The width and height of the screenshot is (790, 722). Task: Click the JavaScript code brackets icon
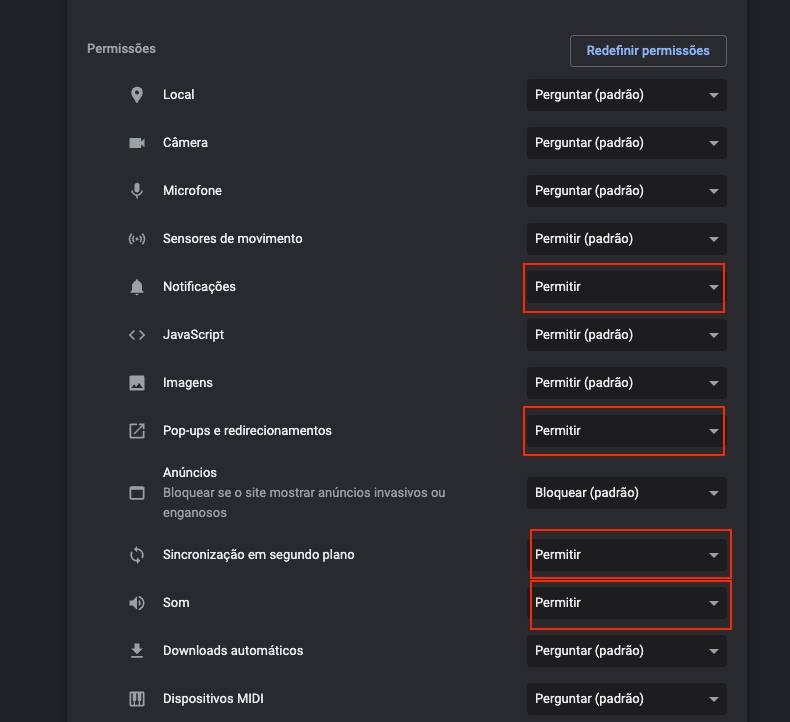click(137, 335)
